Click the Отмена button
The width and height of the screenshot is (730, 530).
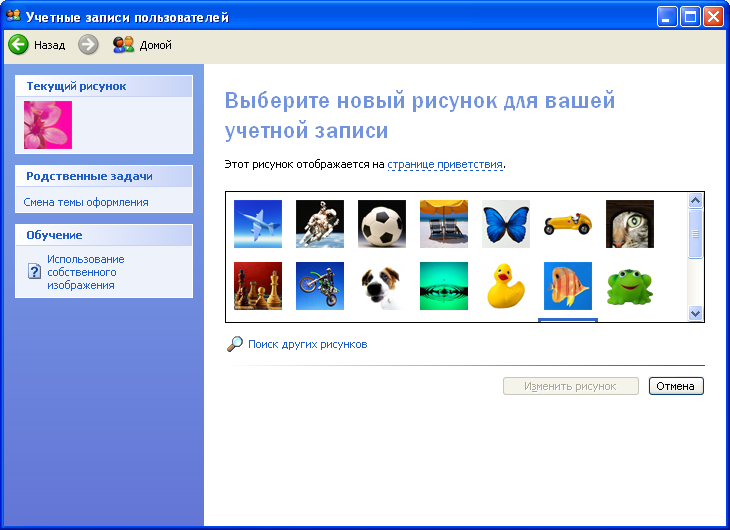tap(676, 386)
